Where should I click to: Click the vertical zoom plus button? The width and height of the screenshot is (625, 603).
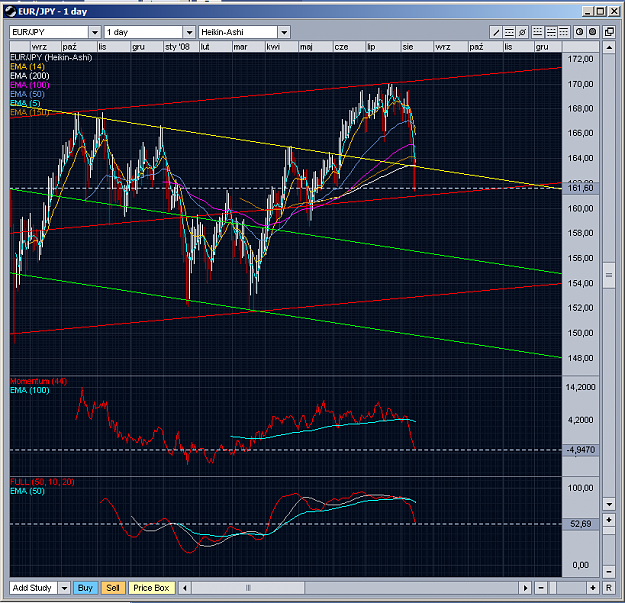coord(609,520)
